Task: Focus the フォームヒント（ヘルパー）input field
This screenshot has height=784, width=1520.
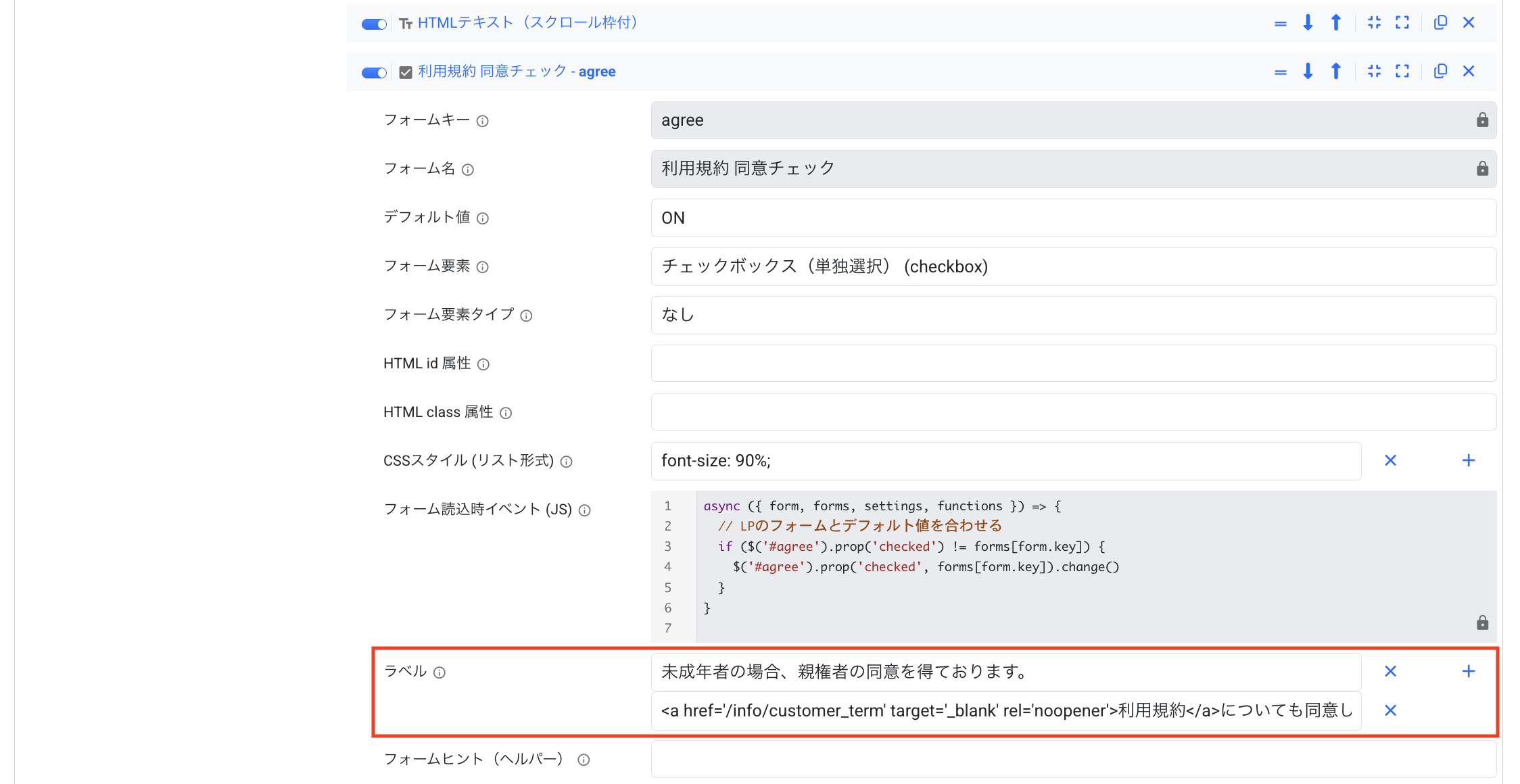Action: point(1074,760)
